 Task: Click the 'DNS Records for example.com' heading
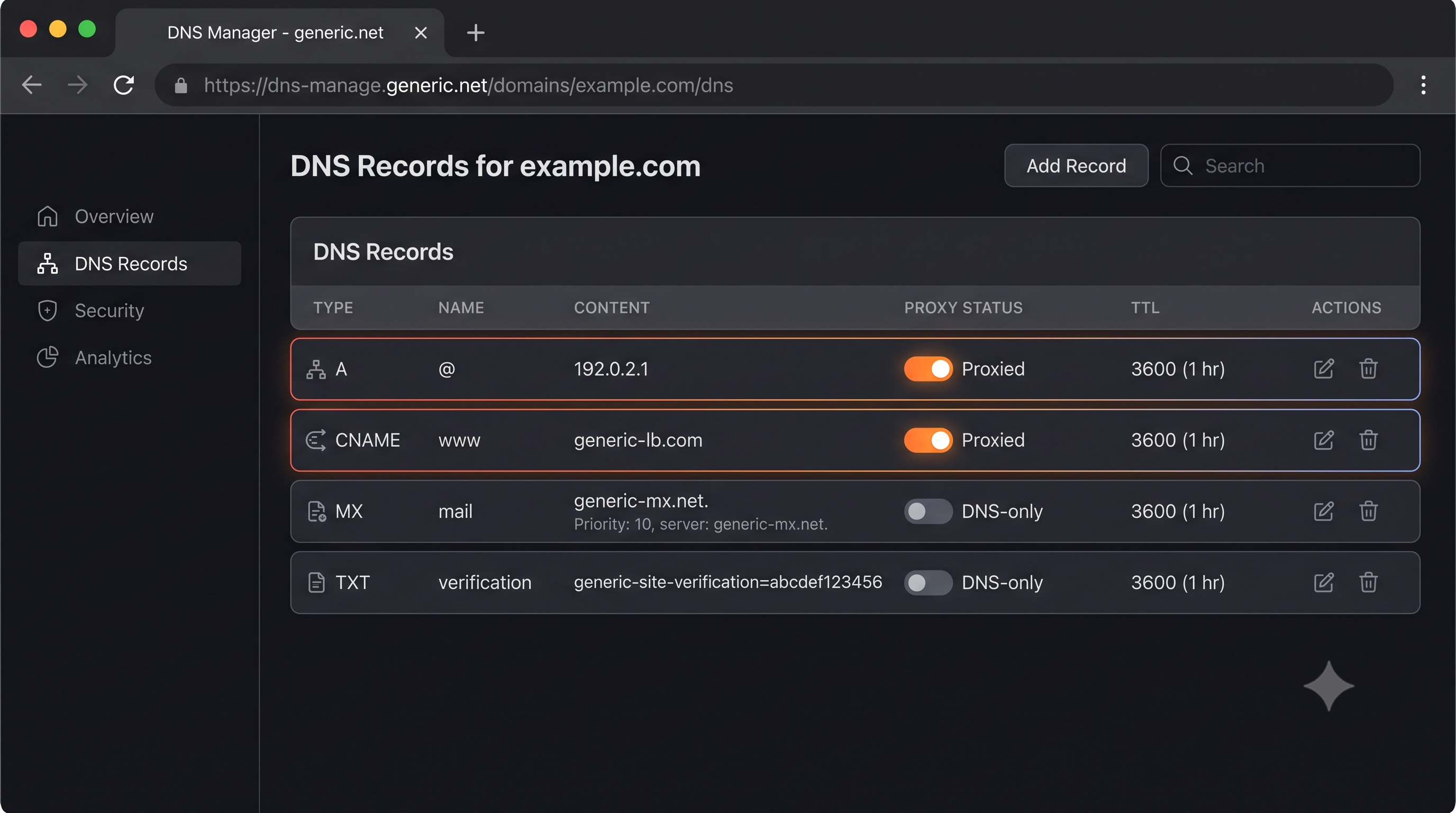click(x=495, y=166)
